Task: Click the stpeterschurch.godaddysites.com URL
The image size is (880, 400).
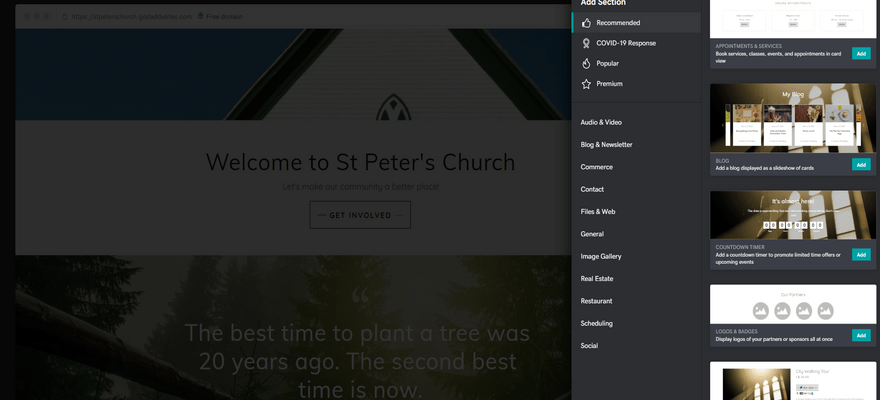Action: 131,17
